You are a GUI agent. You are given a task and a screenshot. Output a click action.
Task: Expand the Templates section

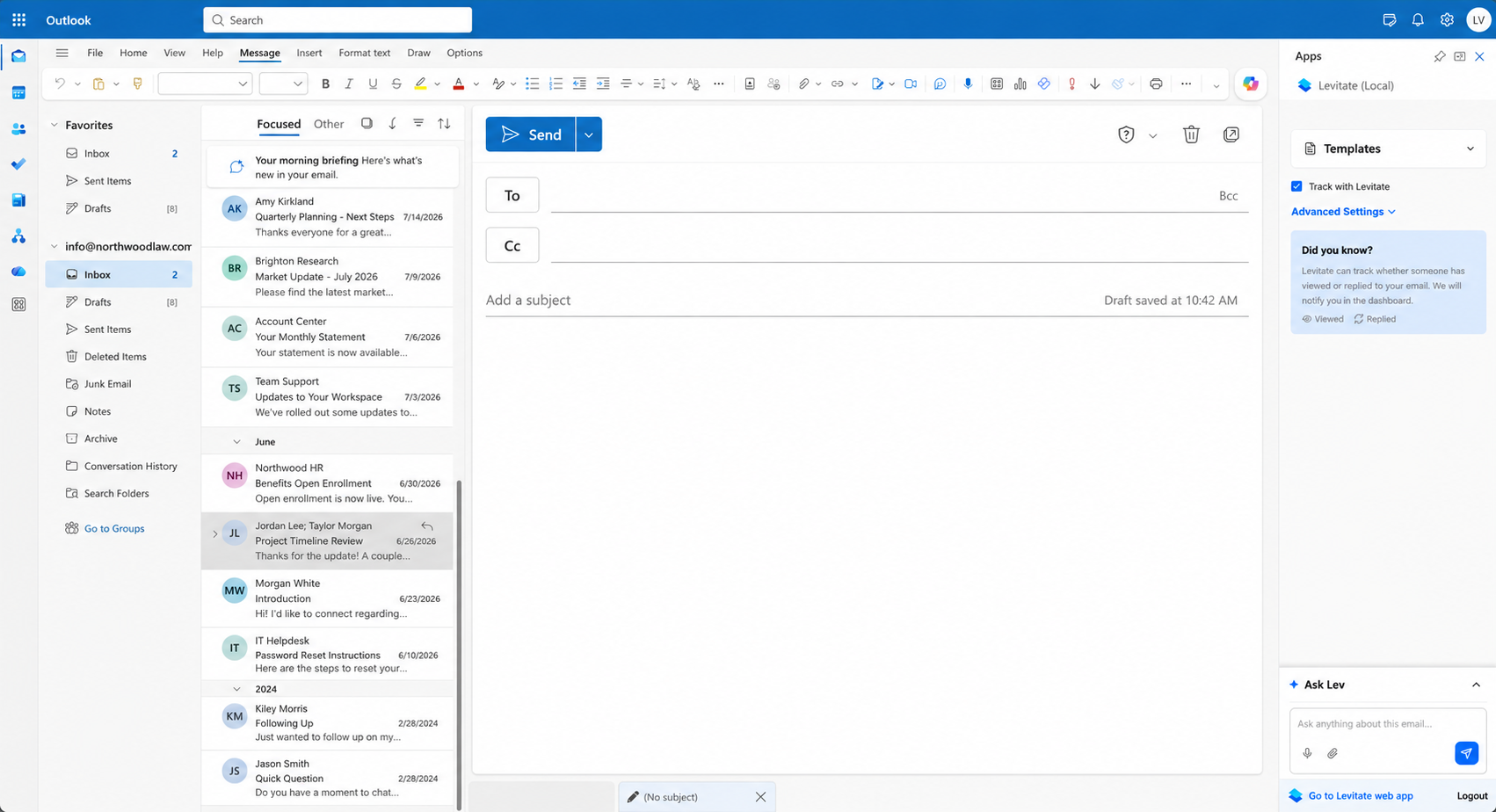(x=1388, y=149)
